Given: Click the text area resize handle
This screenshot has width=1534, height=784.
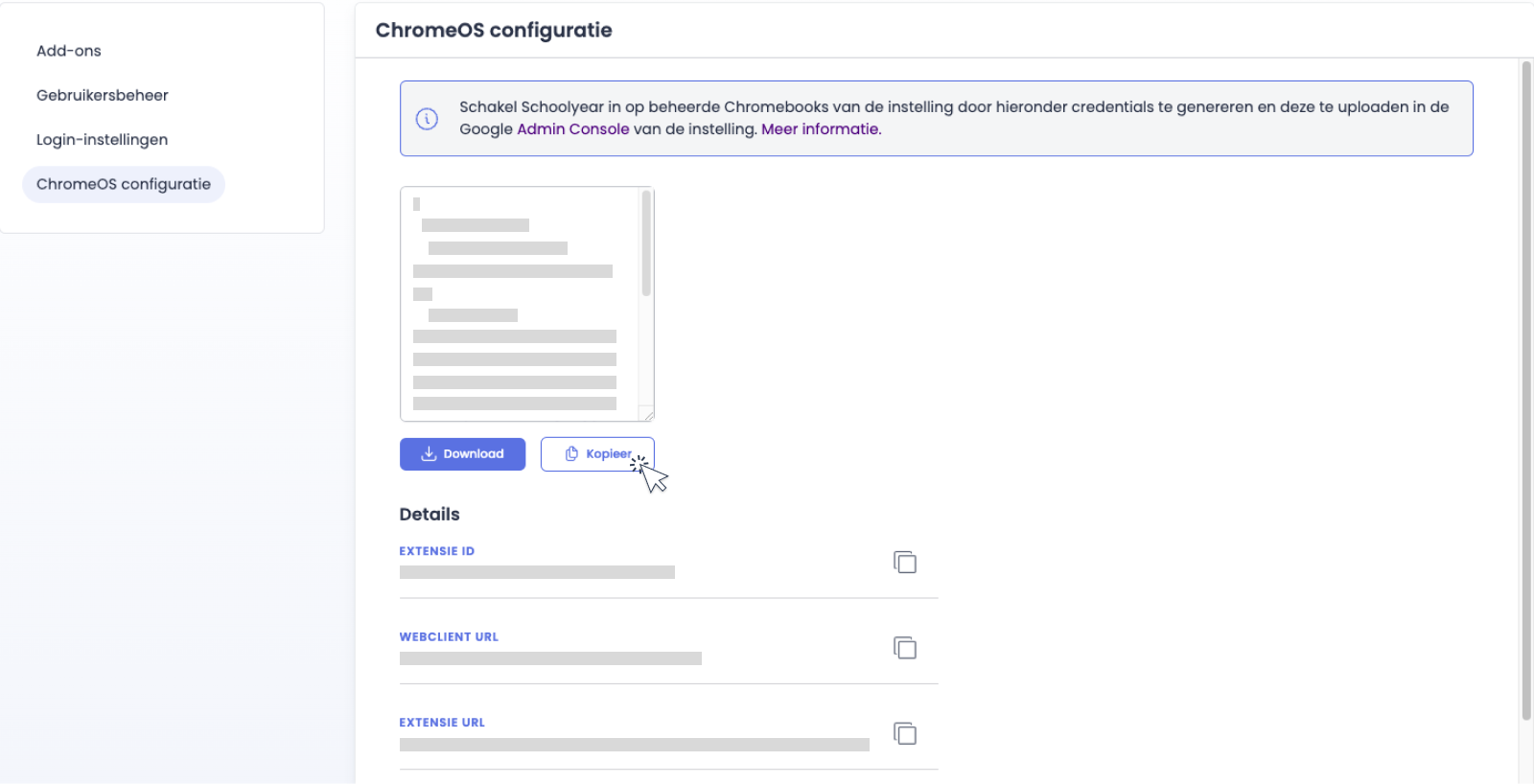Looking at the screenshot, I should click(x=648, y=415).
